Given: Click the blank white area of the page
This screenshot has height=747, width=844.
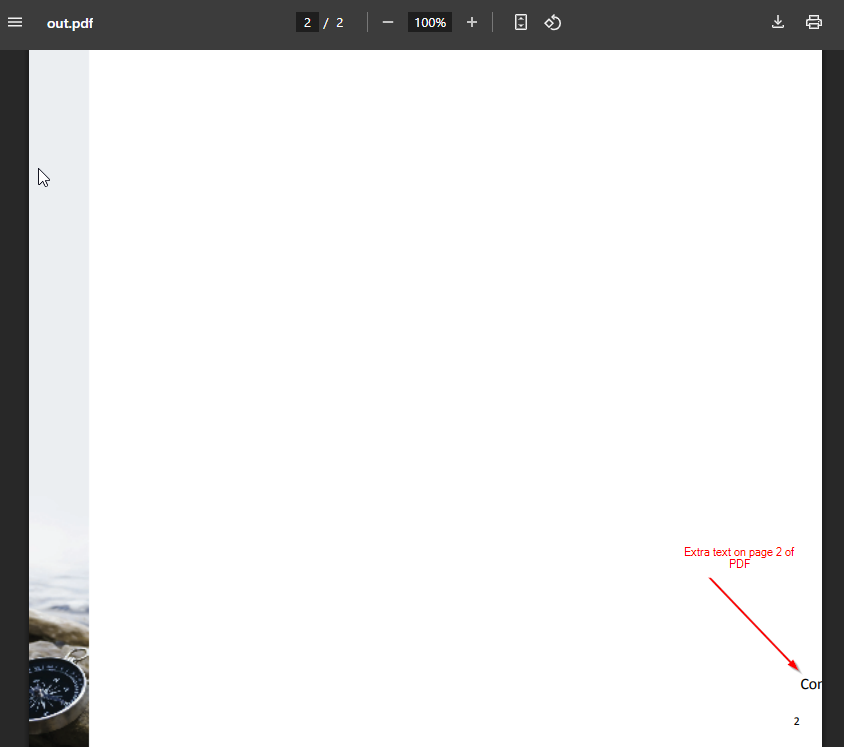Looking at the screenshot, I should [x=450, y=300].
